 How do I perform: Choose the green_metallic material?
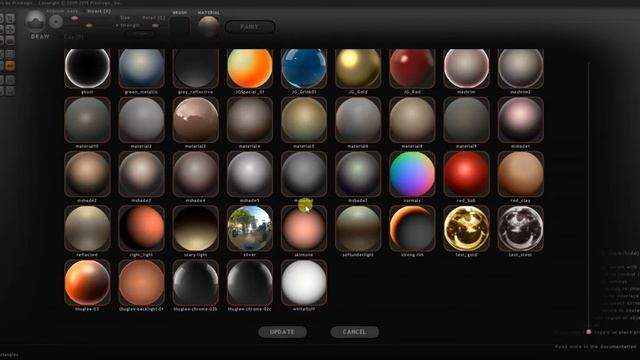(141, 68)
